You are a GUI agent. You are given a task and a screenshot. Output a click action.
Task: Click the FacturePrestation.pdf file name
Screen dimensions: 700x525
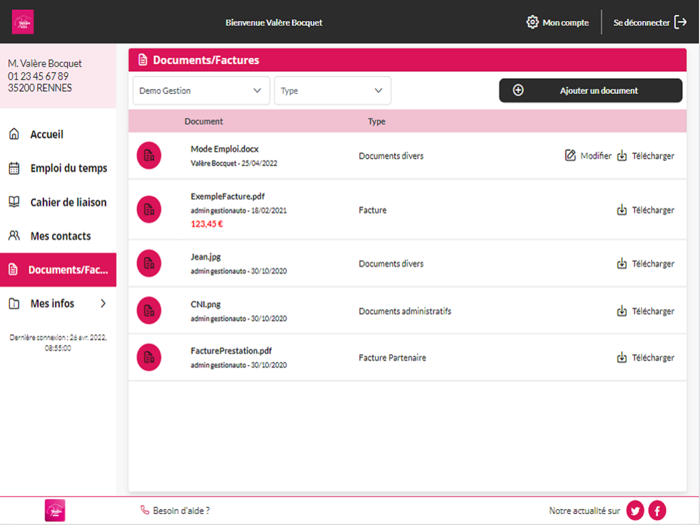[x=231, y=350]
